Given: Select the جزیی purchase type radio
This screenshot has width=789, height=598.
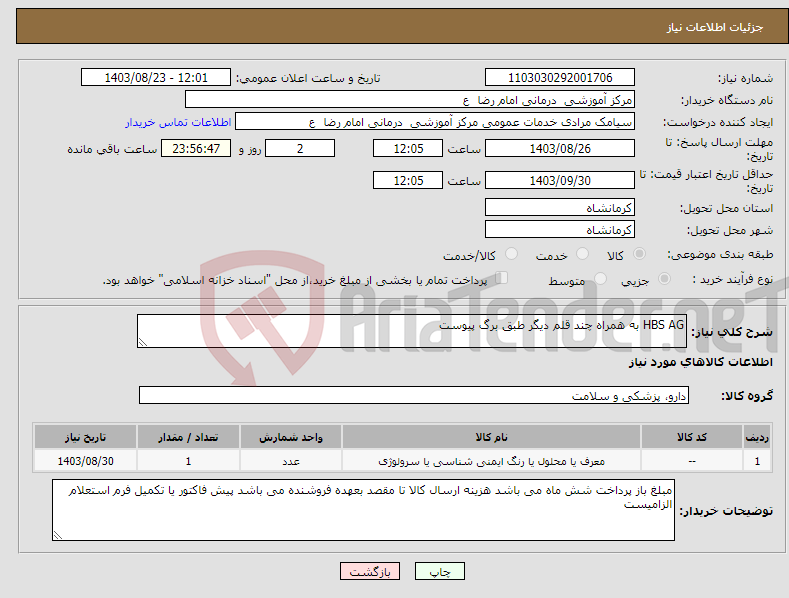Looking at the screenshot, I should point(664,279).
